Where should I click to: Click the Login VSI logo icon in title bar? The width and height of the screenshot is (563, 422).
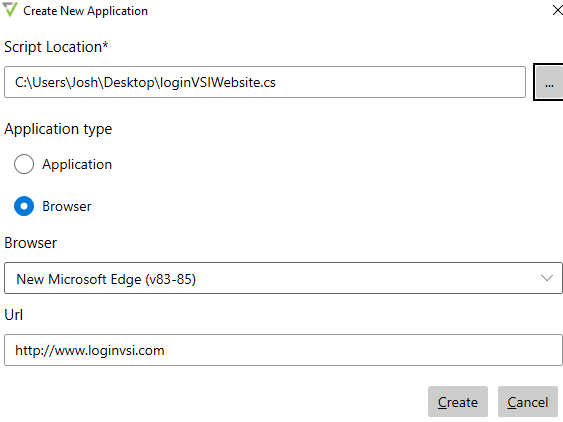(10, 9)
